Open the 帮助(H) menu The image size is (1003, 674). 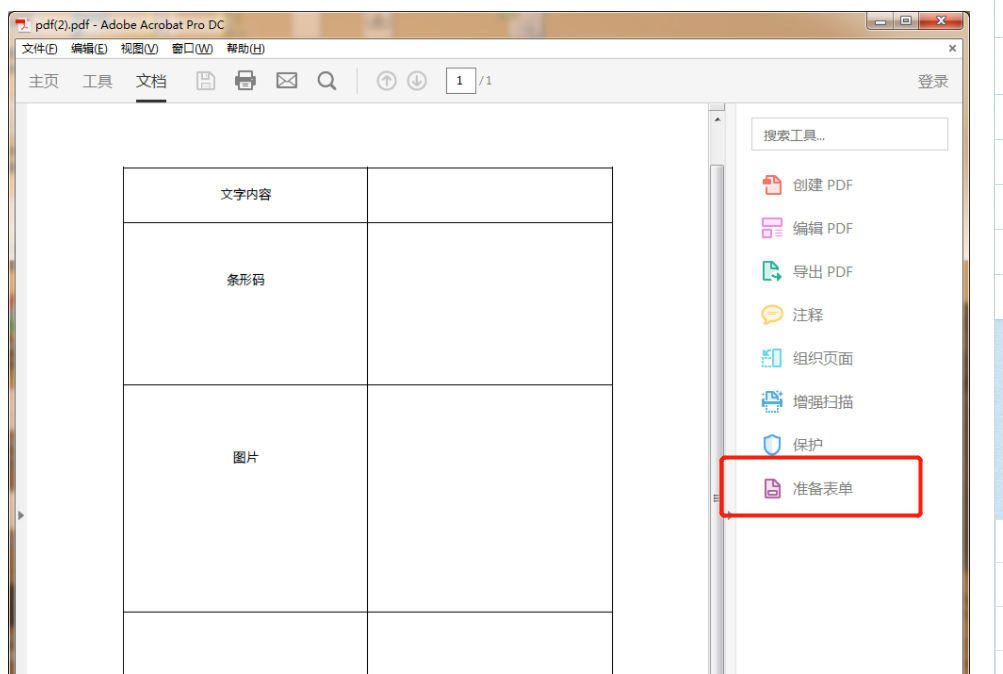tap(246, 49)
